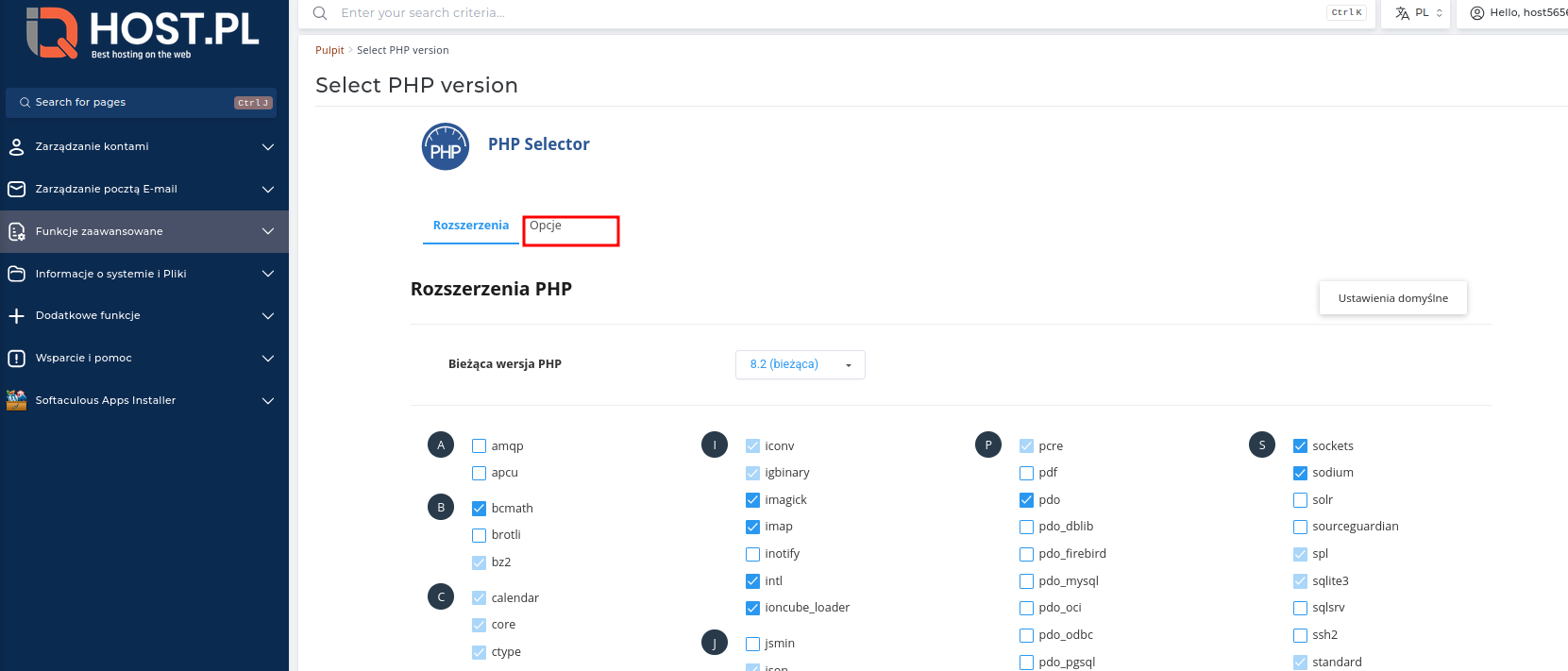Viewport: 1568px width, 671px height.
Task: Enable the bz2 extension checkbox
Action: (479, 562)
